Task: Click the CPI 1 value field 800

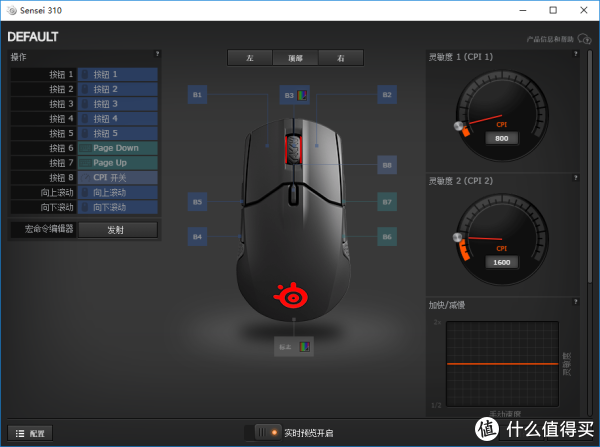Action: pos(502,138)
